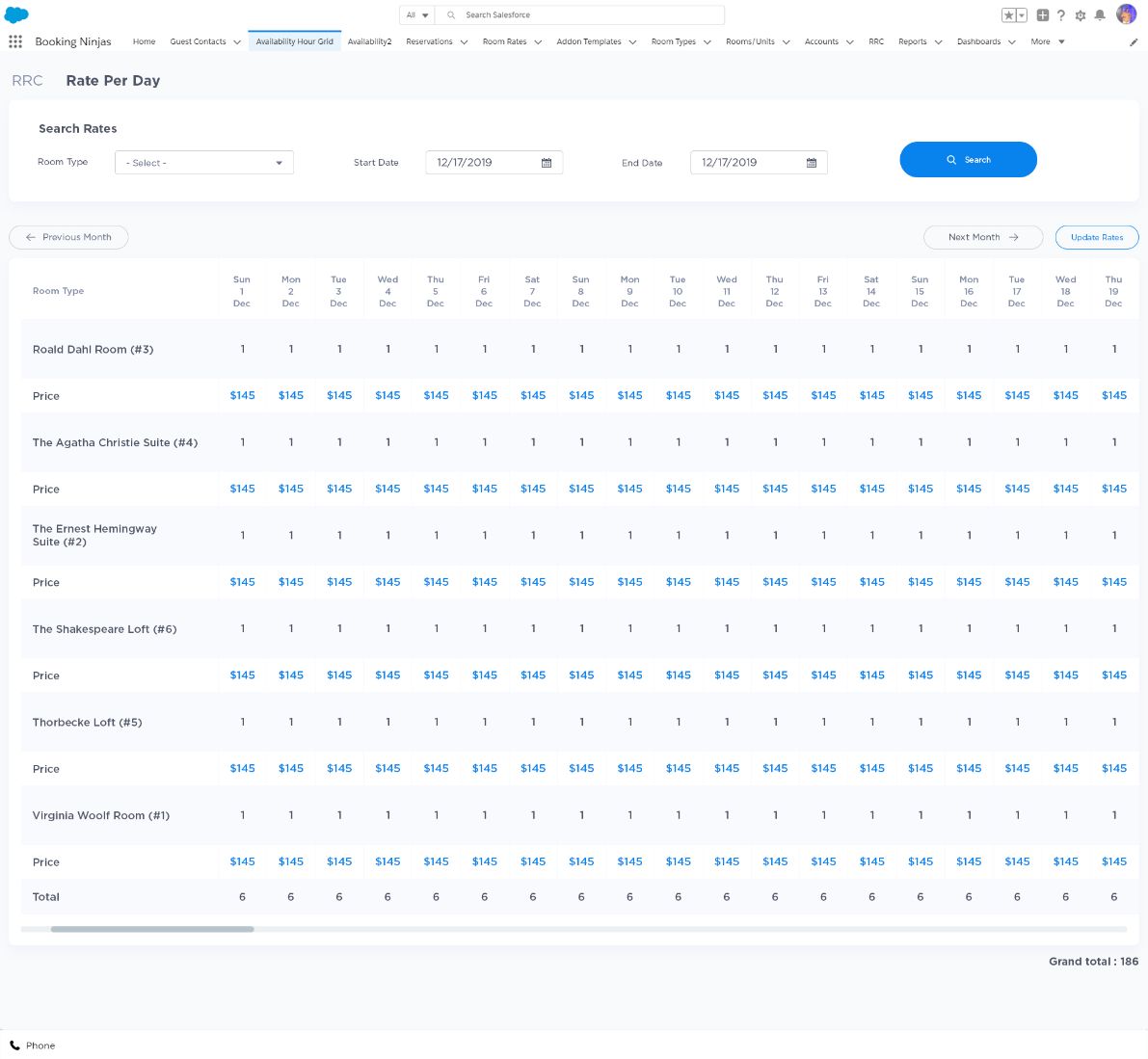Screen dimensions: 1148x1059
Task: Open the RRC tab
Action: pyautogui.click(x=876, y=41)
